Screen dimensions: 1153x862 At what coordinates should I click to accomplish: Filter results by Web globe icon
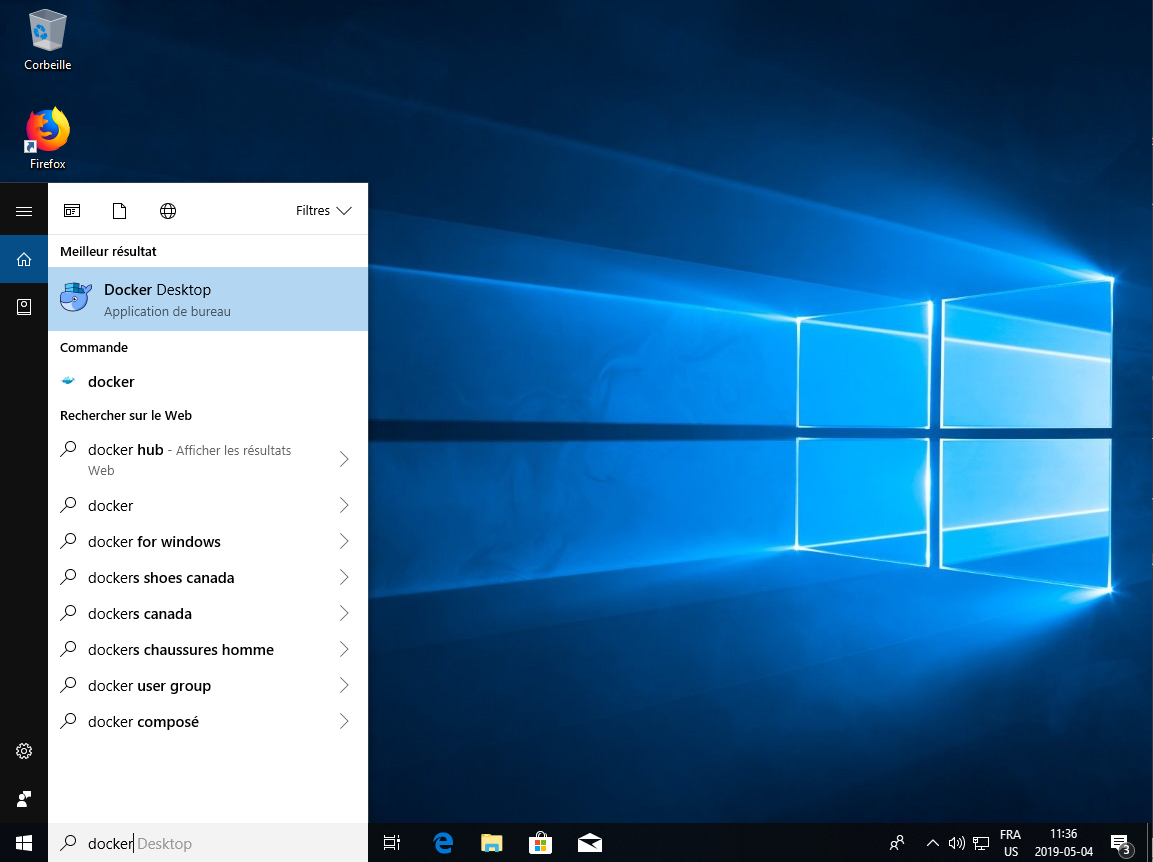click(x=168, y=211)
